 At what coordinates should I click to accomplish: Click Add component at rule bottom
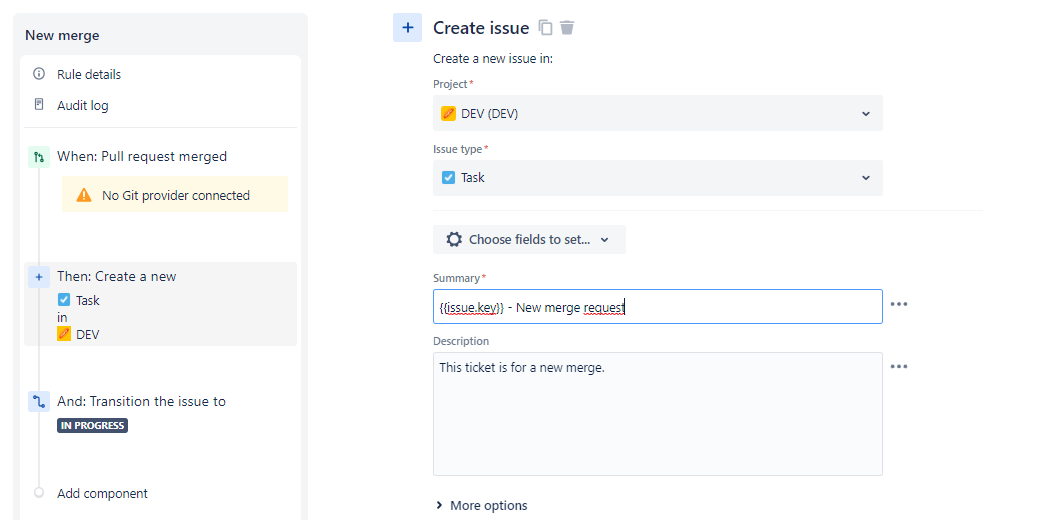tap(102, 493)
